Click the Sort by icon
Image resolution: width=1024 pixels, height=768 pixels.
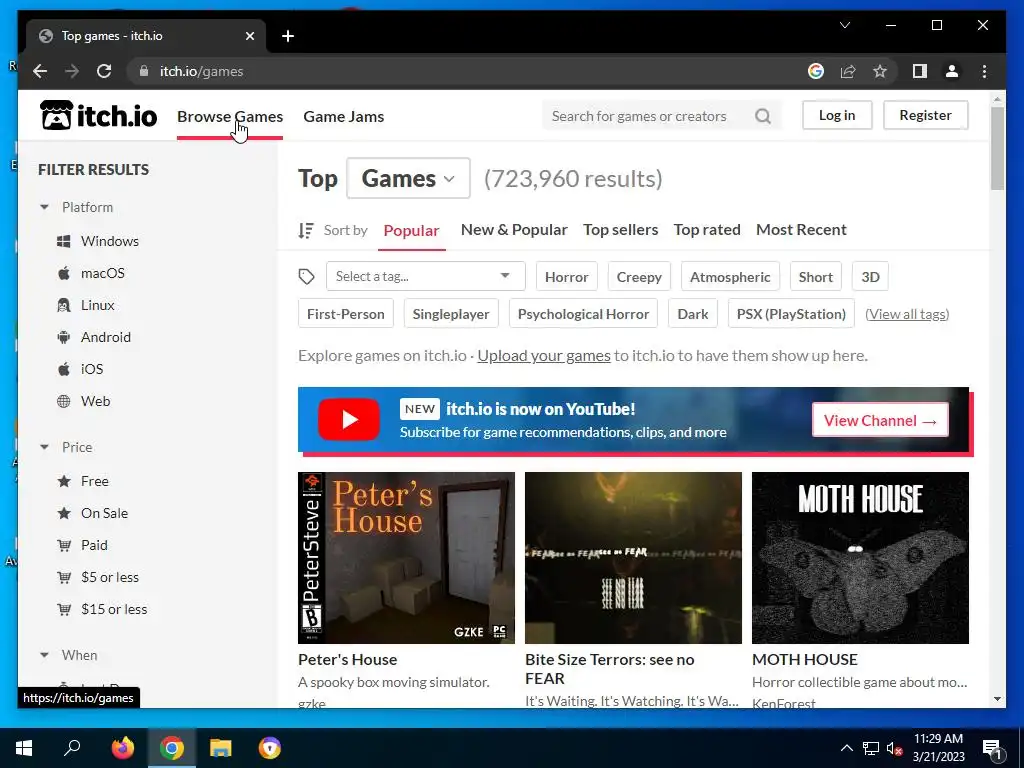(x=306, y=230)
